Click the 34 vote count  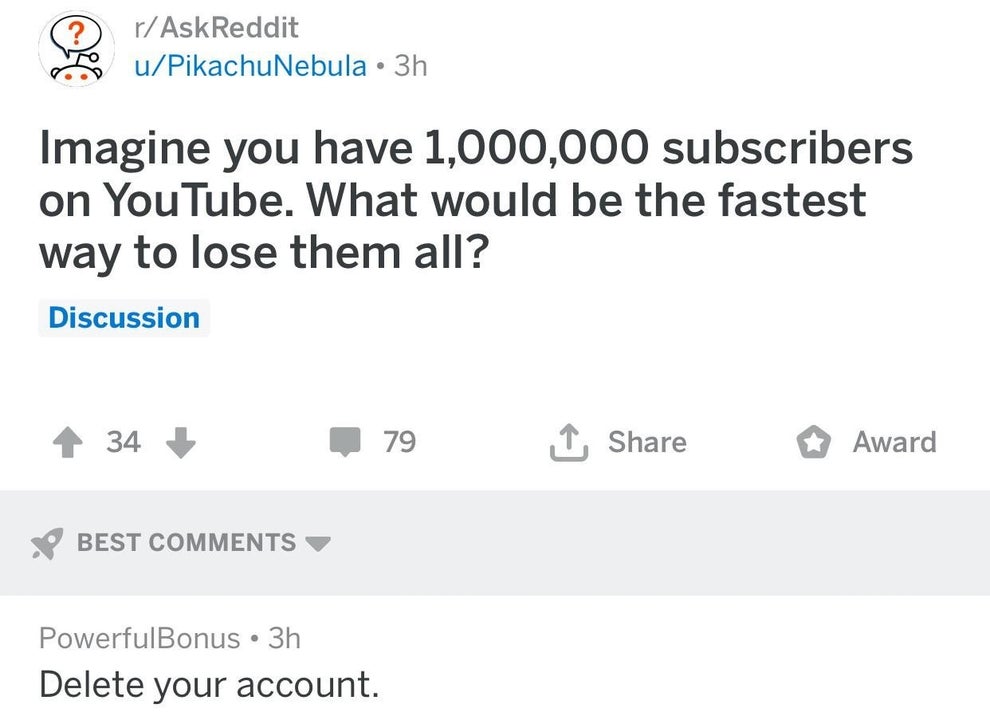tap(124, 442)
